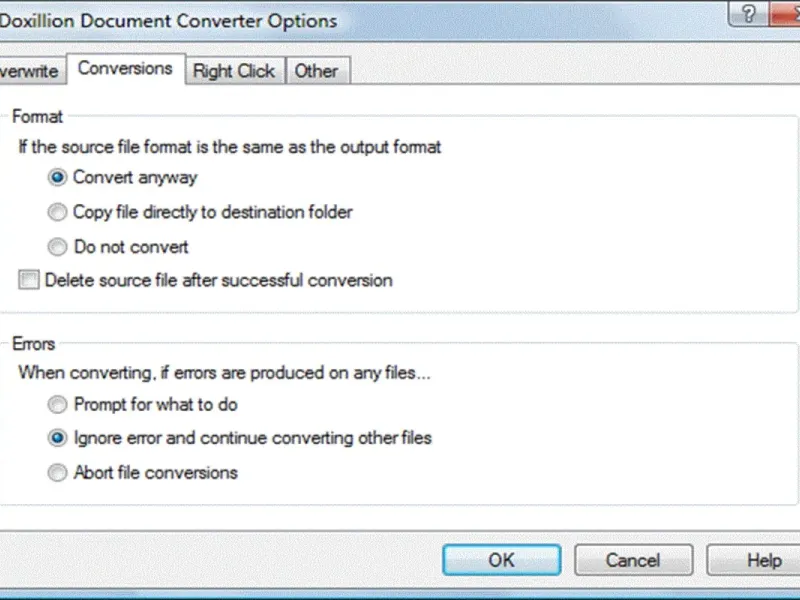Click the "If the source file format" description text
Image resolution: width=800 pixels, height=600 pixels.
(230, 147)
